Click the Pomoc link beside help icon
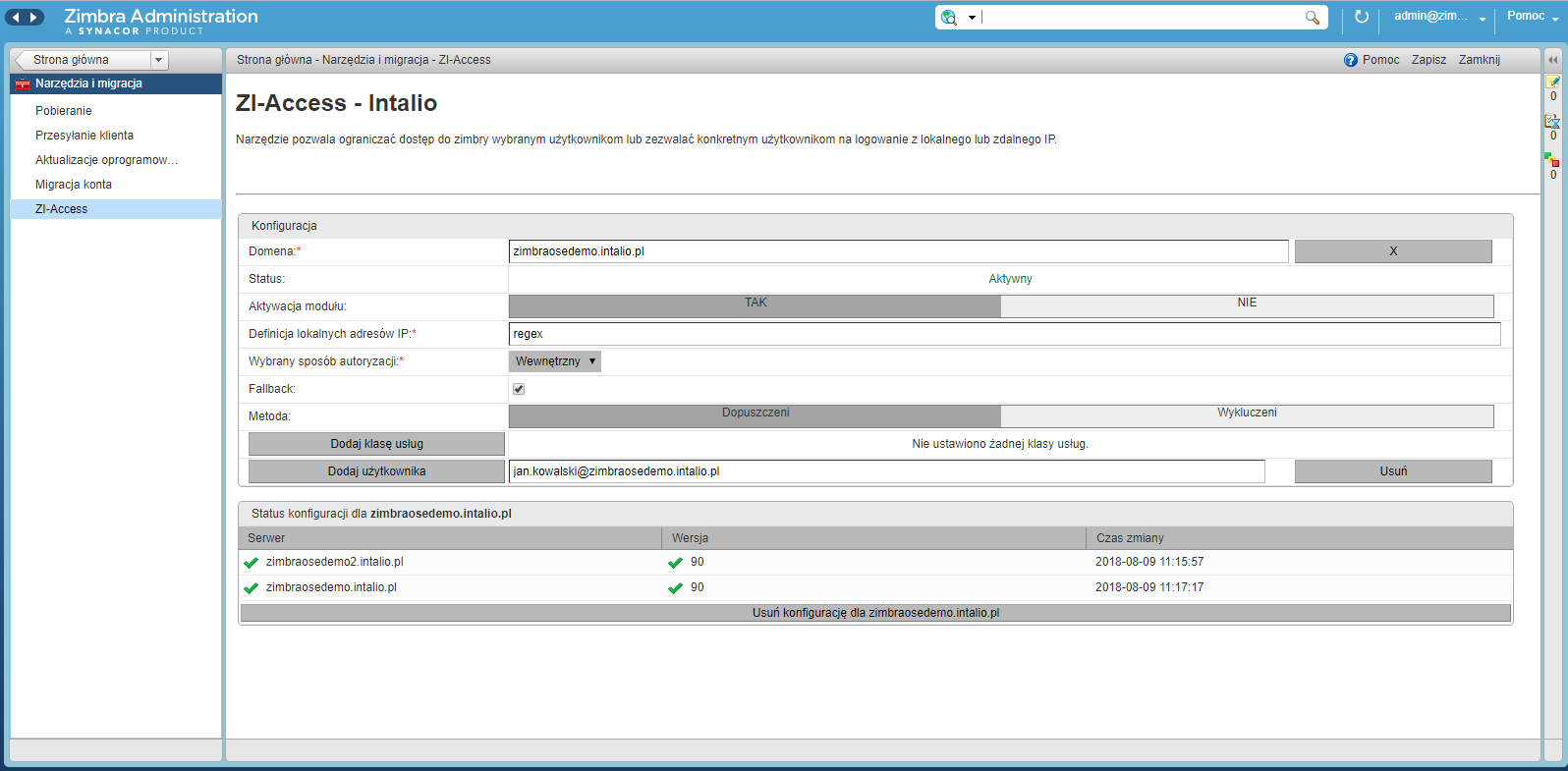 click(x=1380, y=60)
